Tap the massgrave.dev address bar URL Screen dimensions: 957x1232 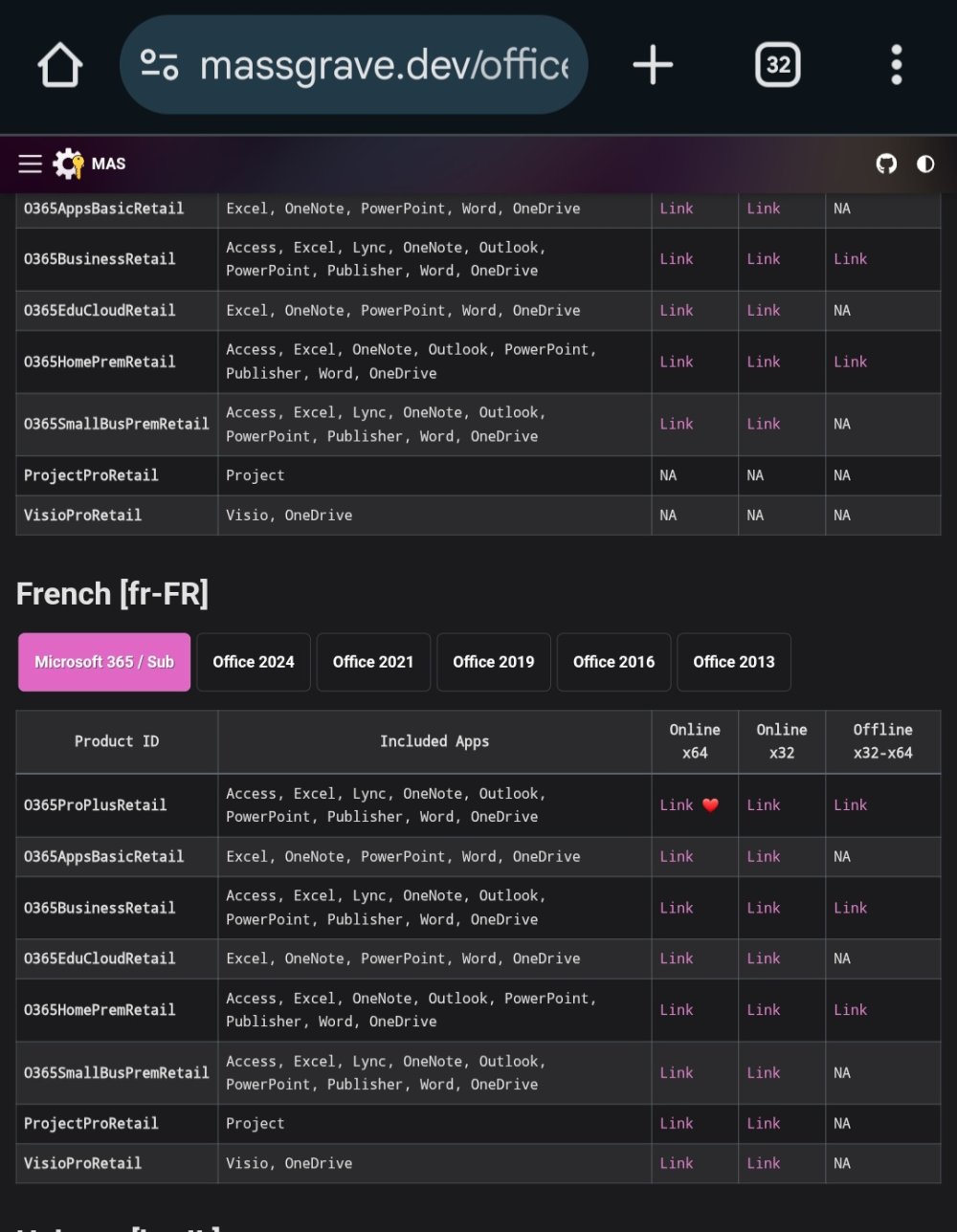pos(383,65)
